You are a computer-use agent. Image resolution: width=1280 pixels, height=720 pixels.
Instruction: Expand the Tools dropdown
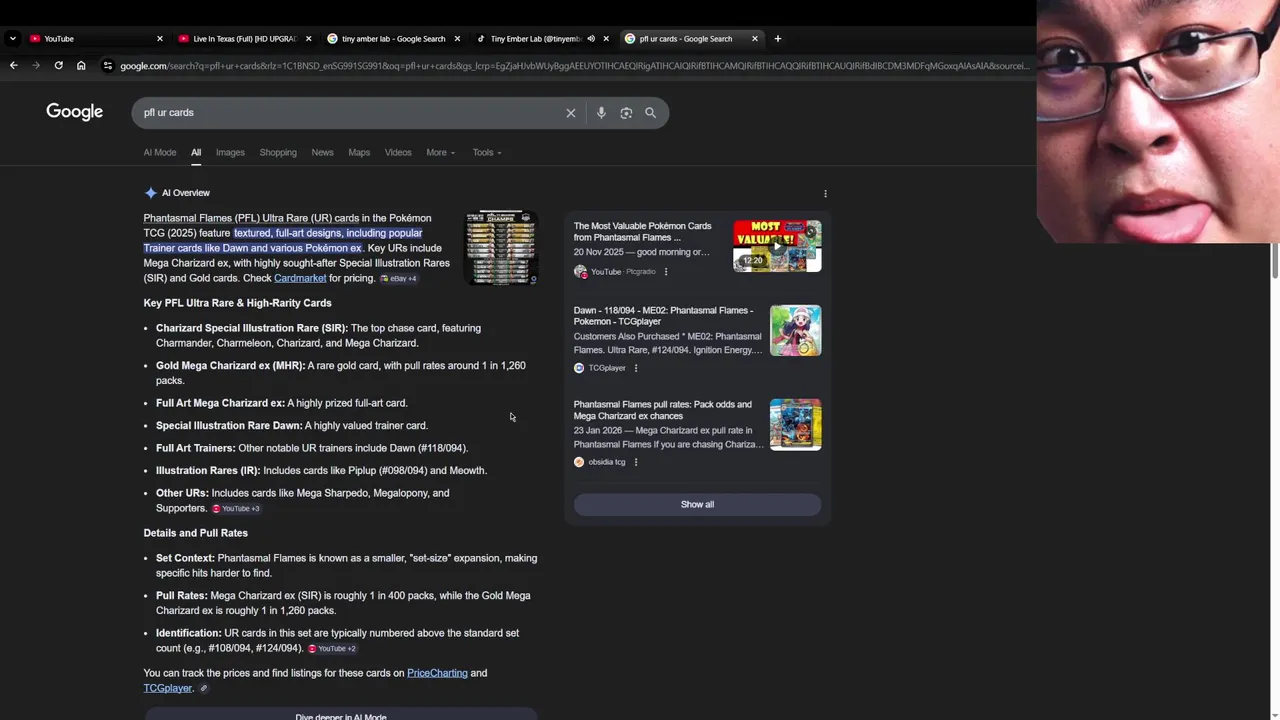(x=487, y=153)
